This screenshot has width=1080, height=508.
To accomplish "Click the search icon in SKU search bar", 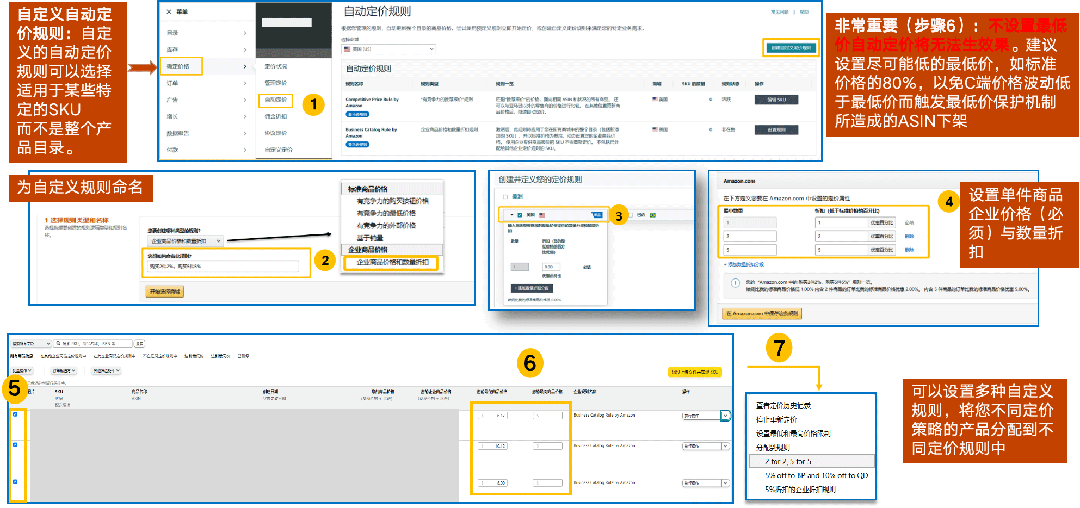I will tap(58, 342).
